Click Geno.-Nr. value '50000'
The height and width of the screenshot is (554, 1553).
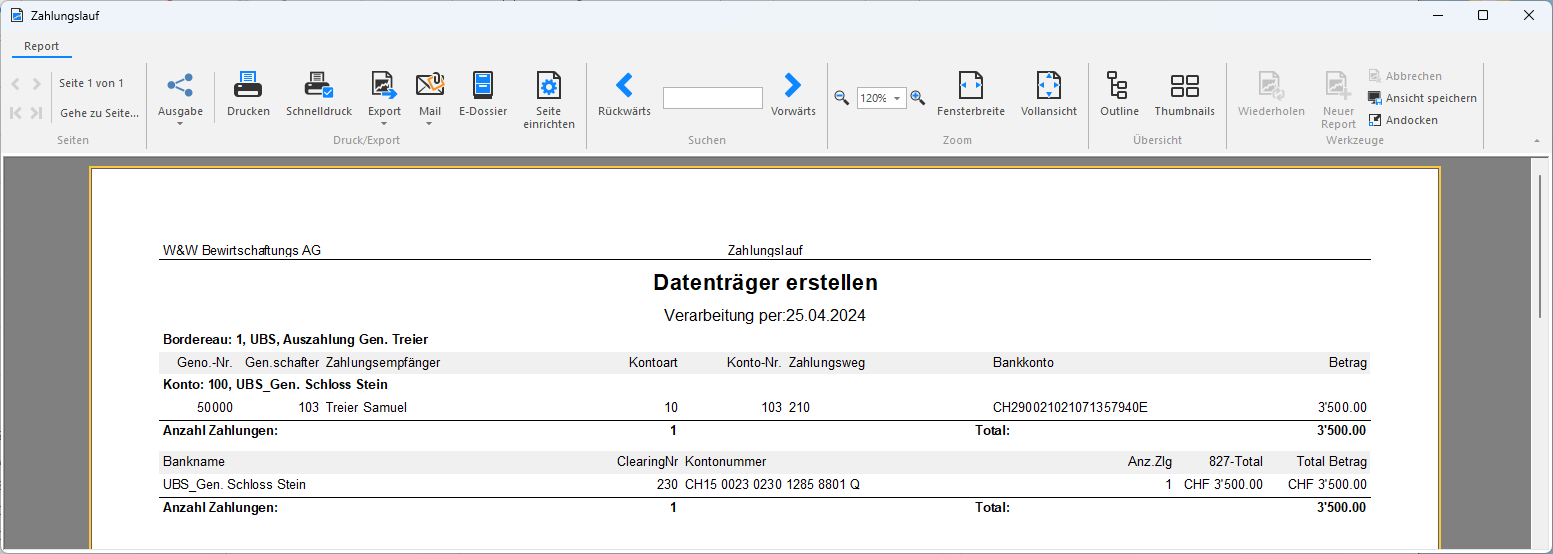click(215, 407)
